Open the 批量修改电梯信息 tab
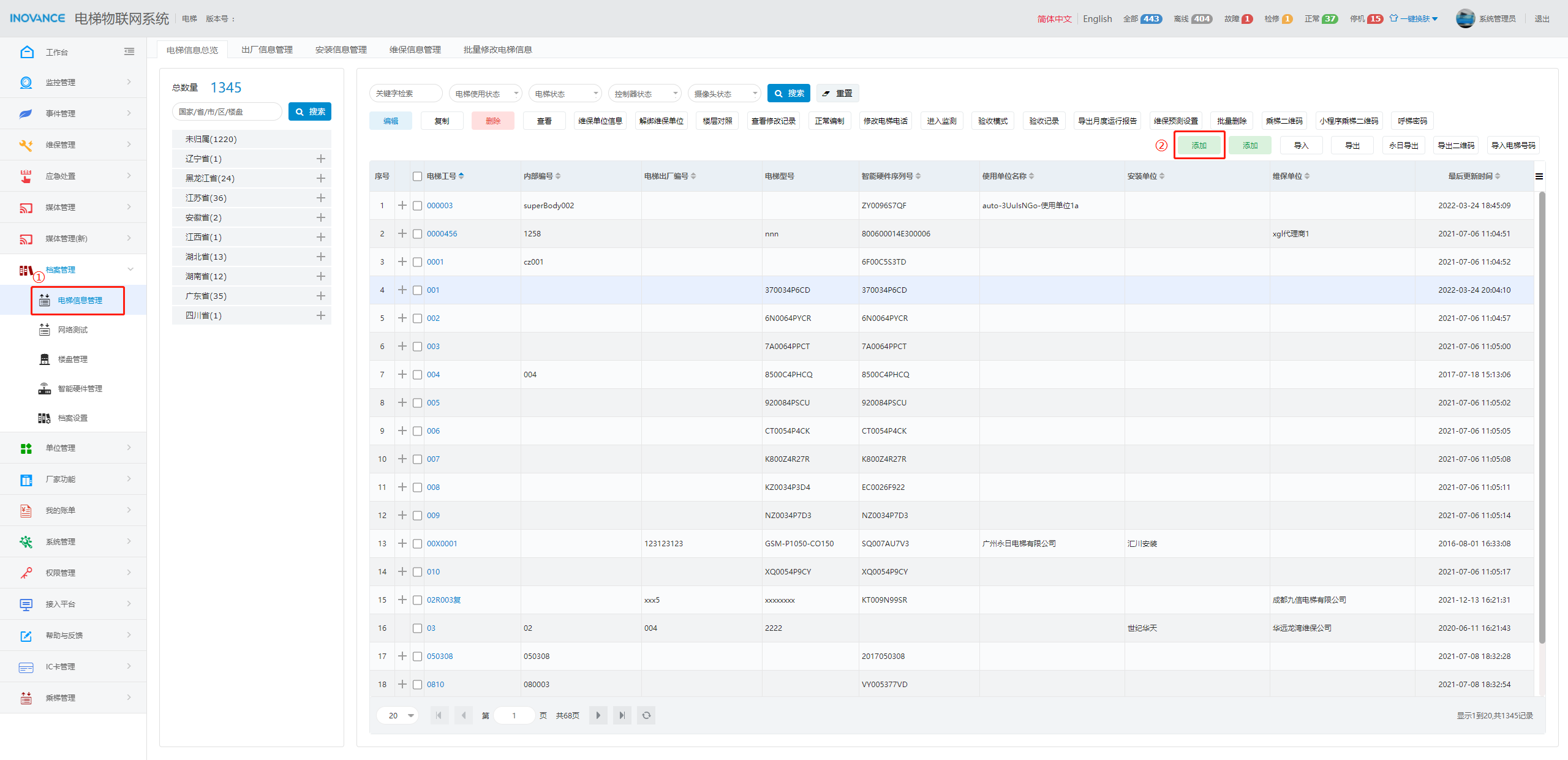Image resolution: width=1568 pixels, height=760 pixels. (x=497, y=50)
